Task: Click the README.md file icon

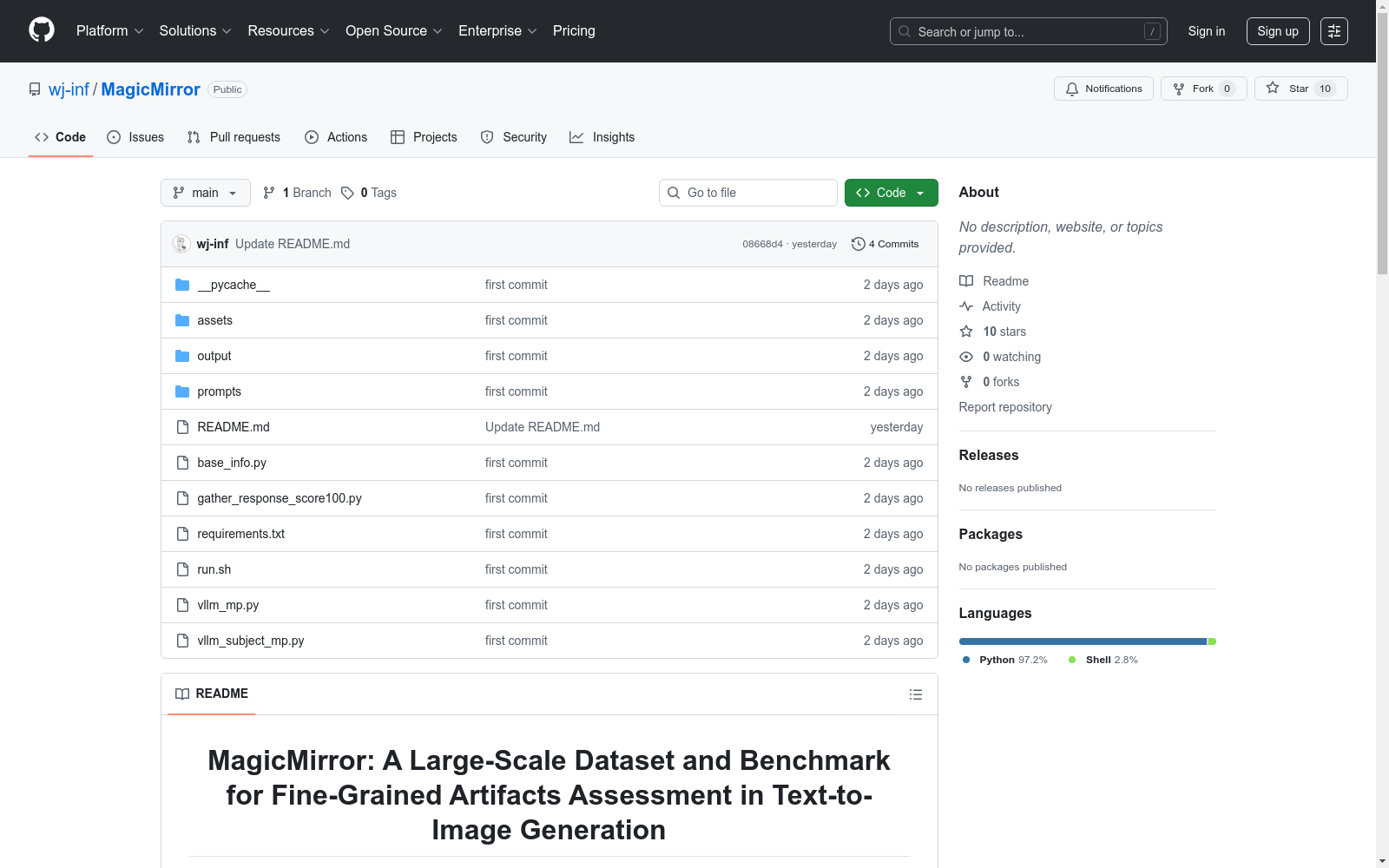Action: [182, 427]
